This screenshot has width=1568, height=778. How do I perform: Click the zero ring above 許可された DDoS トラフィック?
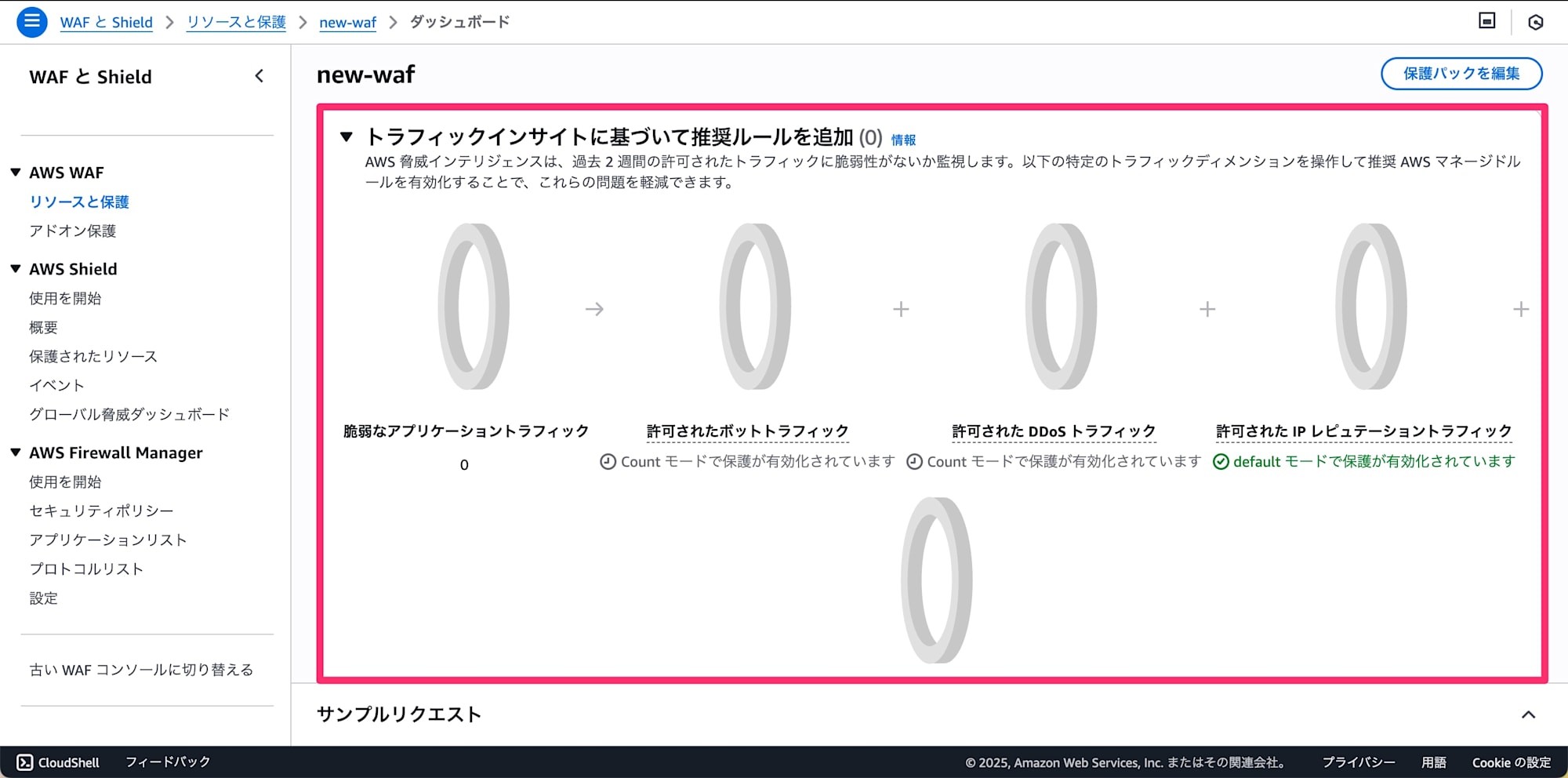click(1061, 307)
